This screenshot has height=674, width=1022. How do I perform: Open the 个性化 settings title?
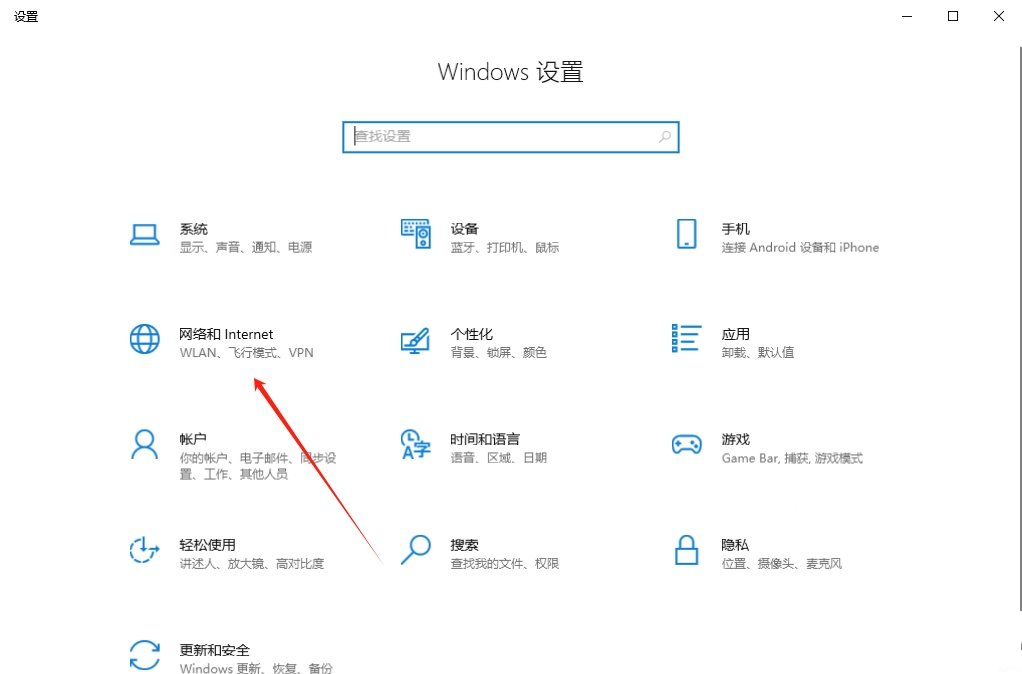click(x=471, y=334)
